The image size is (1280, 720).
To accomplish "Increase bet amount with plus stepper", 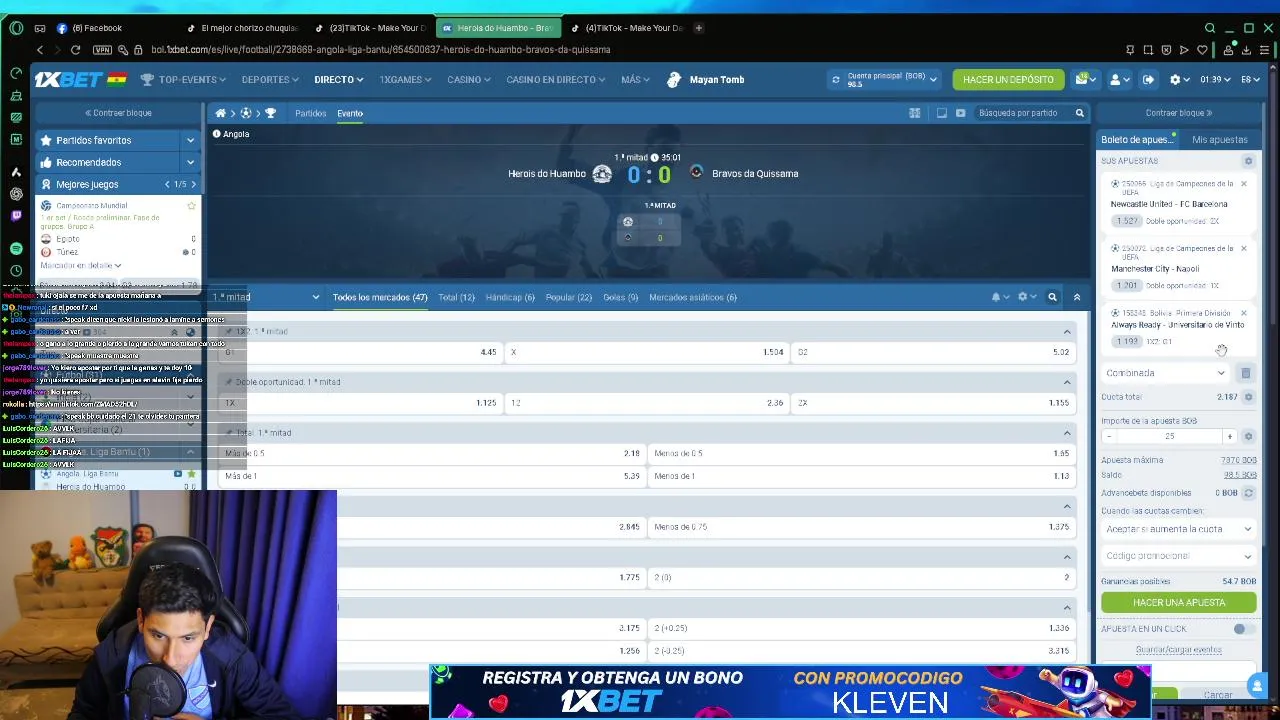I will coord(1230,436).
